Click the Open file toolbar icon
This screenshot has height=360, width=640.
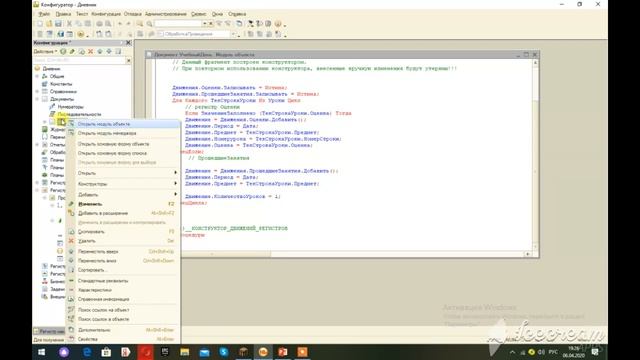(49, 24)
